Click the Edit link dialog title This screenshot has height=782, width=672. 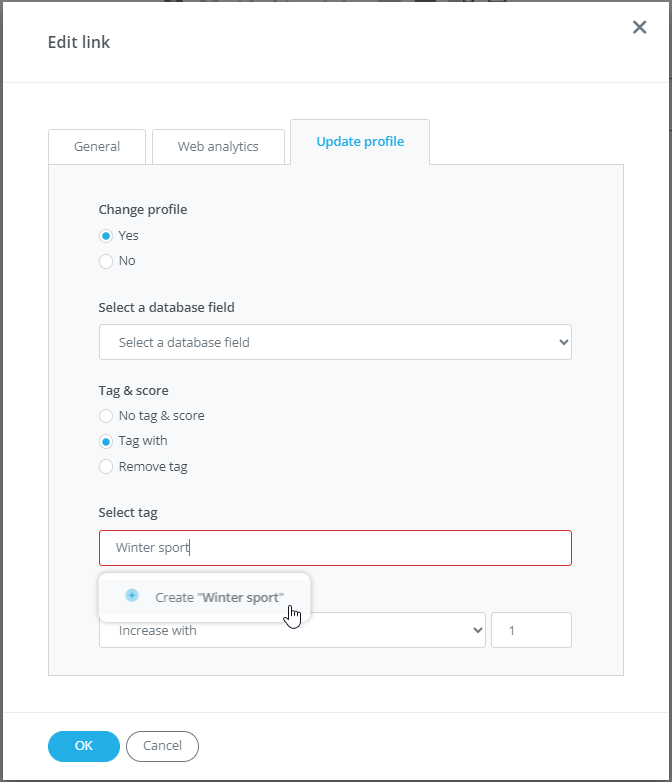click(x=79, y=42)
